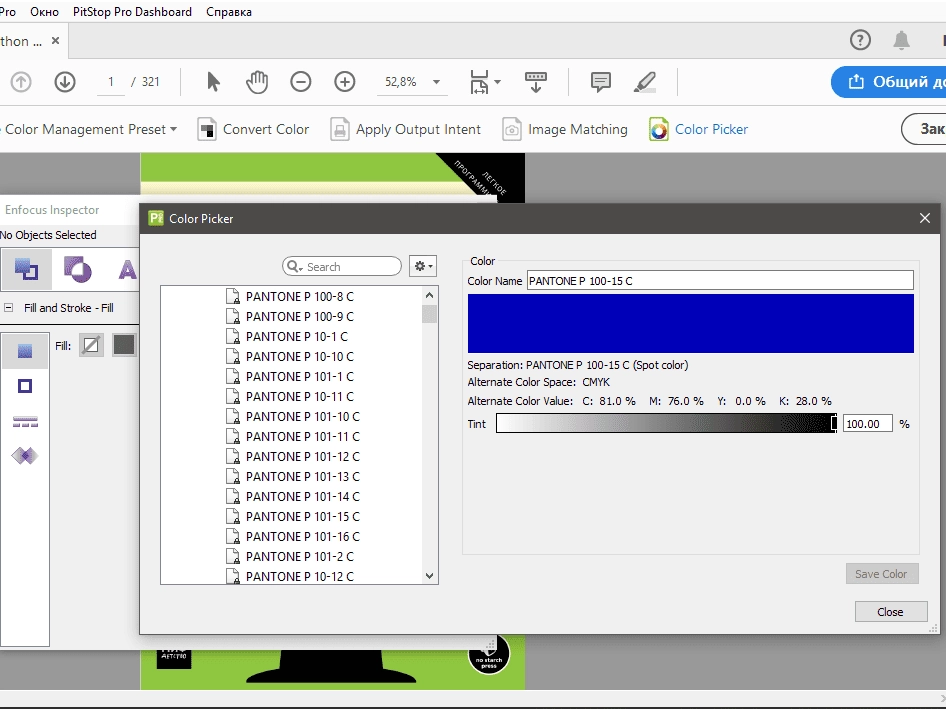The width and height of the screenshot is (946, 710).
Task: Click page number field
Action: tap(111, 82)
